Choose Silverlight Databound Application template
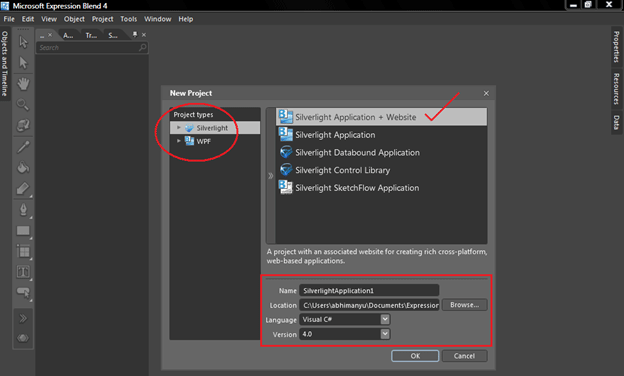The image size is (624, 376). (381, 152)
